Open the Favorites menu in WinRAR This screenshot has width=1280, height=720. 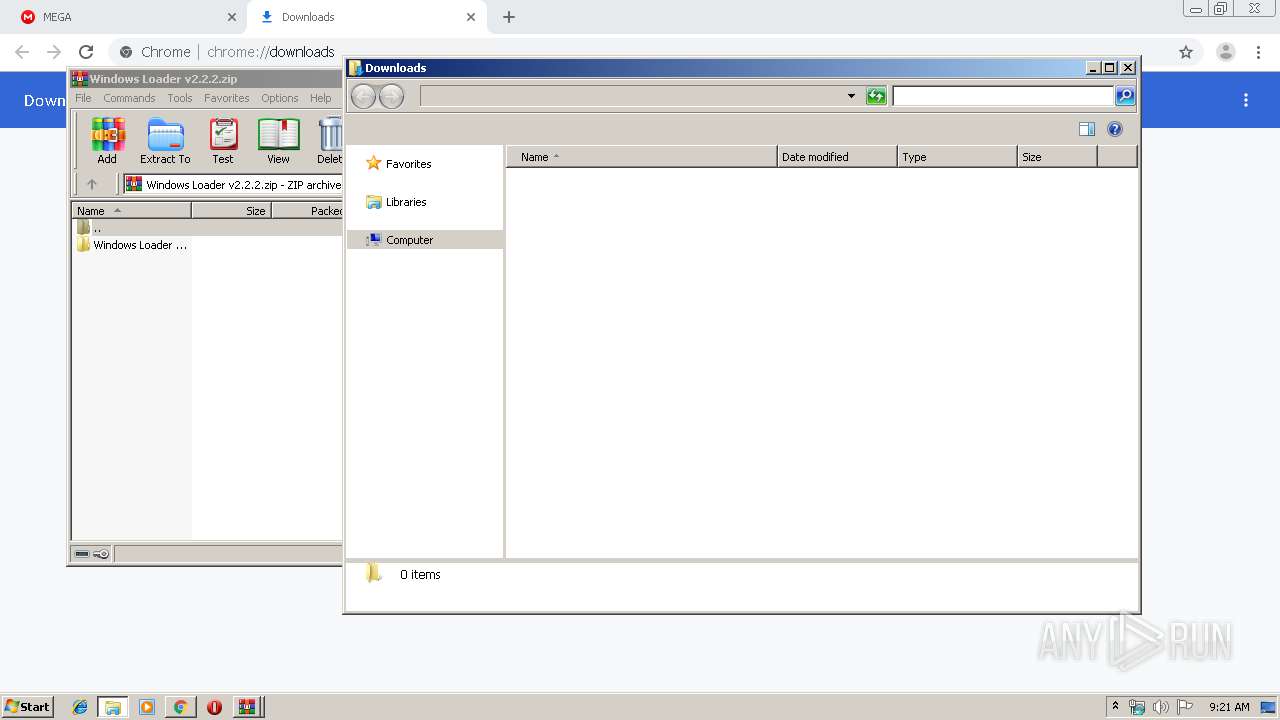(227, 98)
